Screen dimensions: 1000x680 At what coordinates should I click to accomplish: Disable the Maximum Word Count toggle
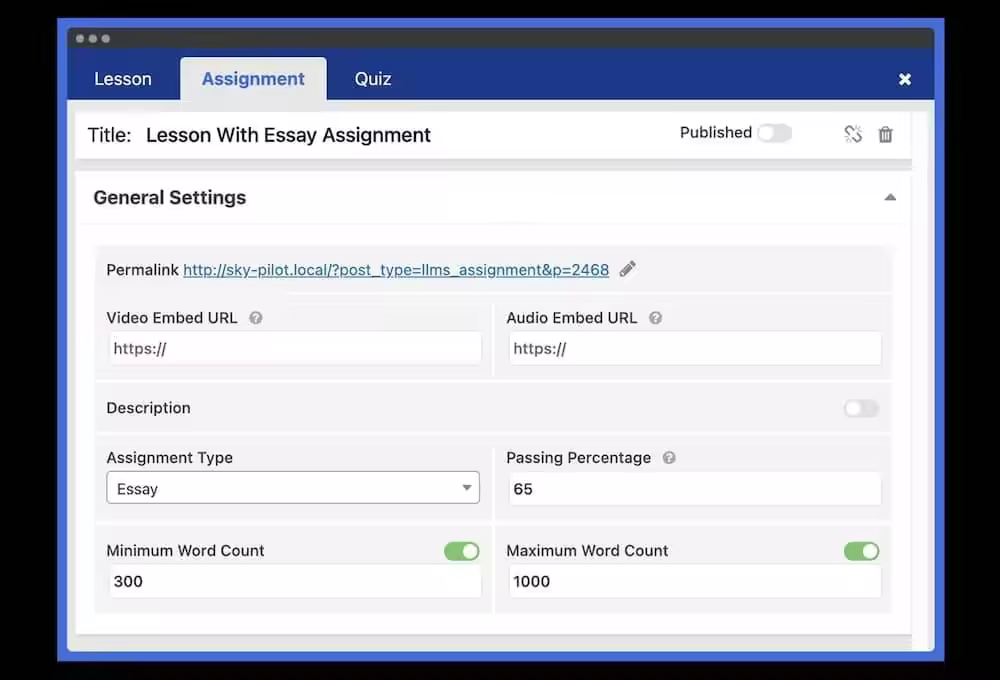pos(862,551)
